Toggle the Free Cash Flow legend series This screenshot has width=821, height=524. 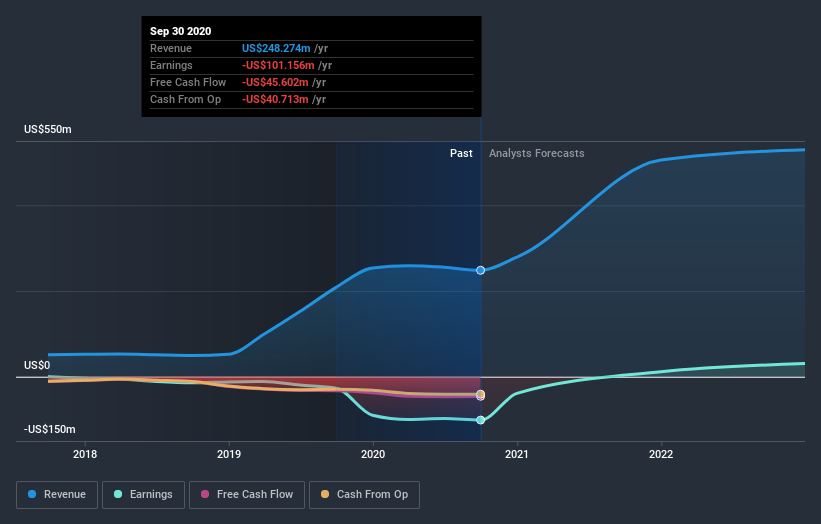[247, 495]
